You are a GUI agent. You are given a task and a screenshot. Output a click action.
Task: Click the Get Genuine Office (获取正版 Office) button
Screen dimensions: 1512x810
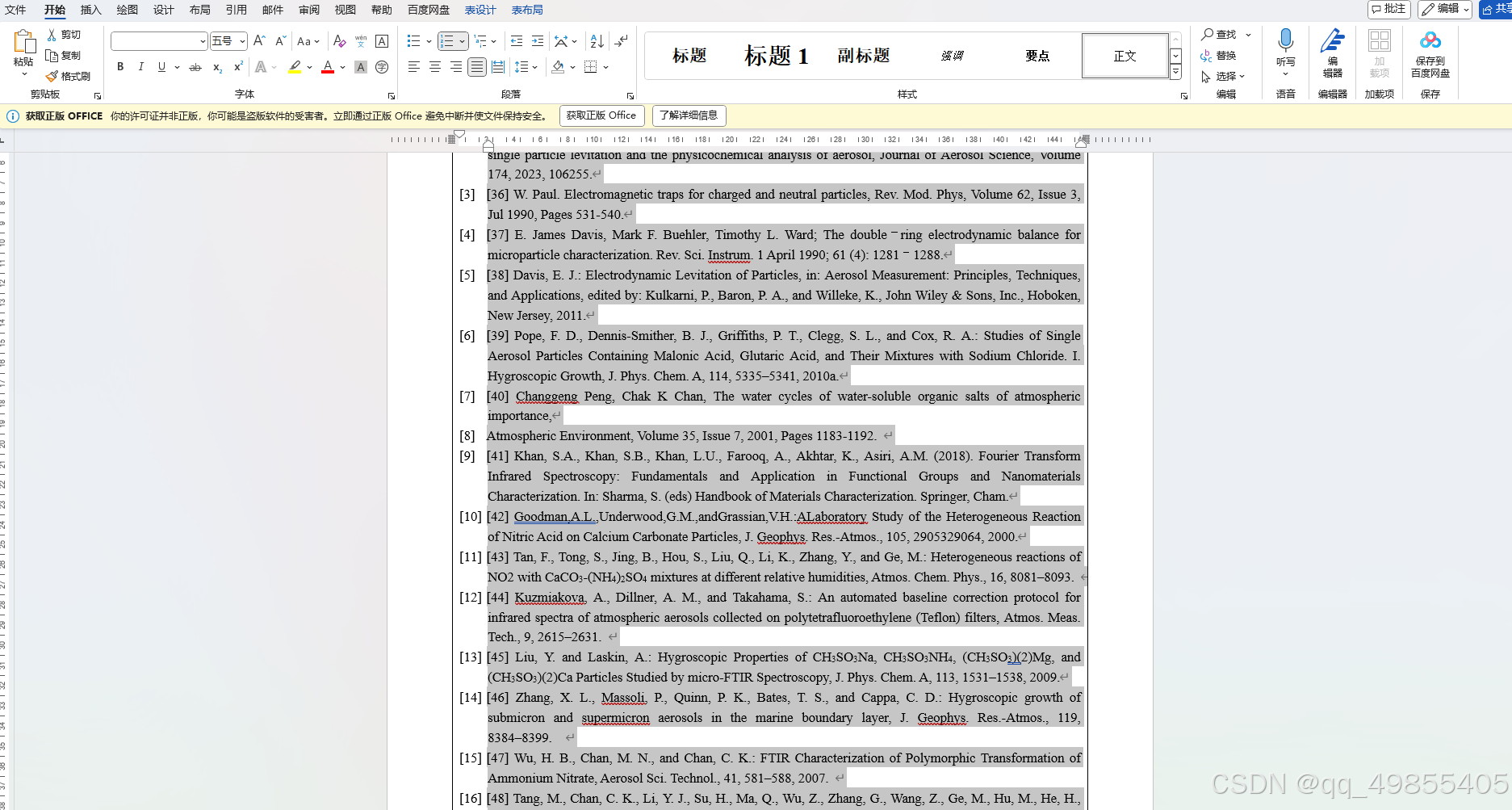coord(601,115)
